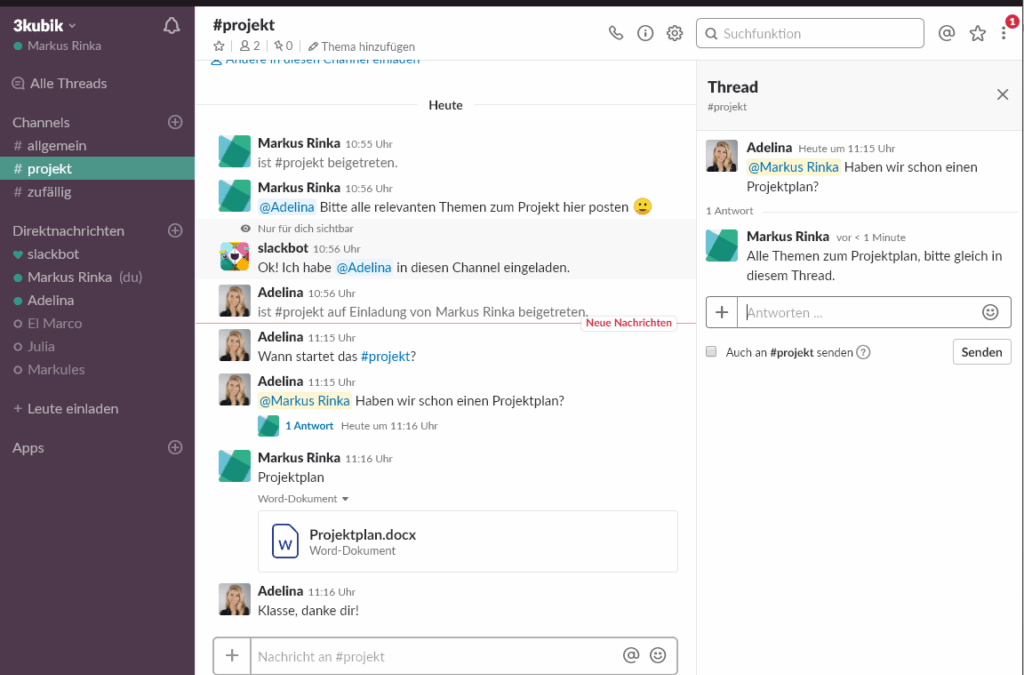Star the #projekt channel
The height and width of the screenshot is (675, 1024).
coord(219,46)
